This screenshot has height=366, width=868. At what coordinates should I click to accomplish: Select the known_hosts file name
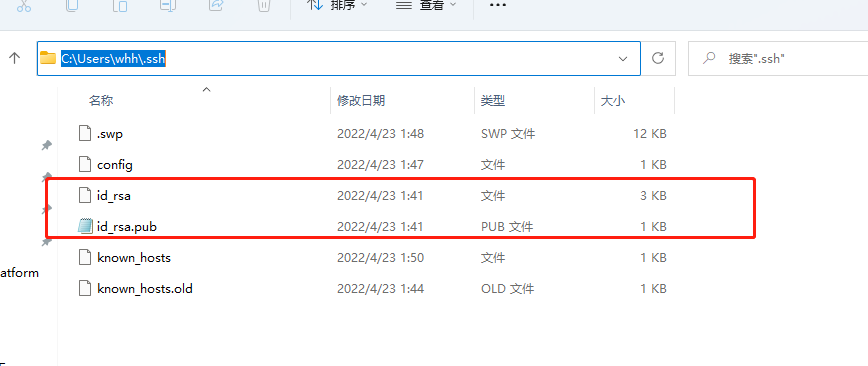[134, 258]
